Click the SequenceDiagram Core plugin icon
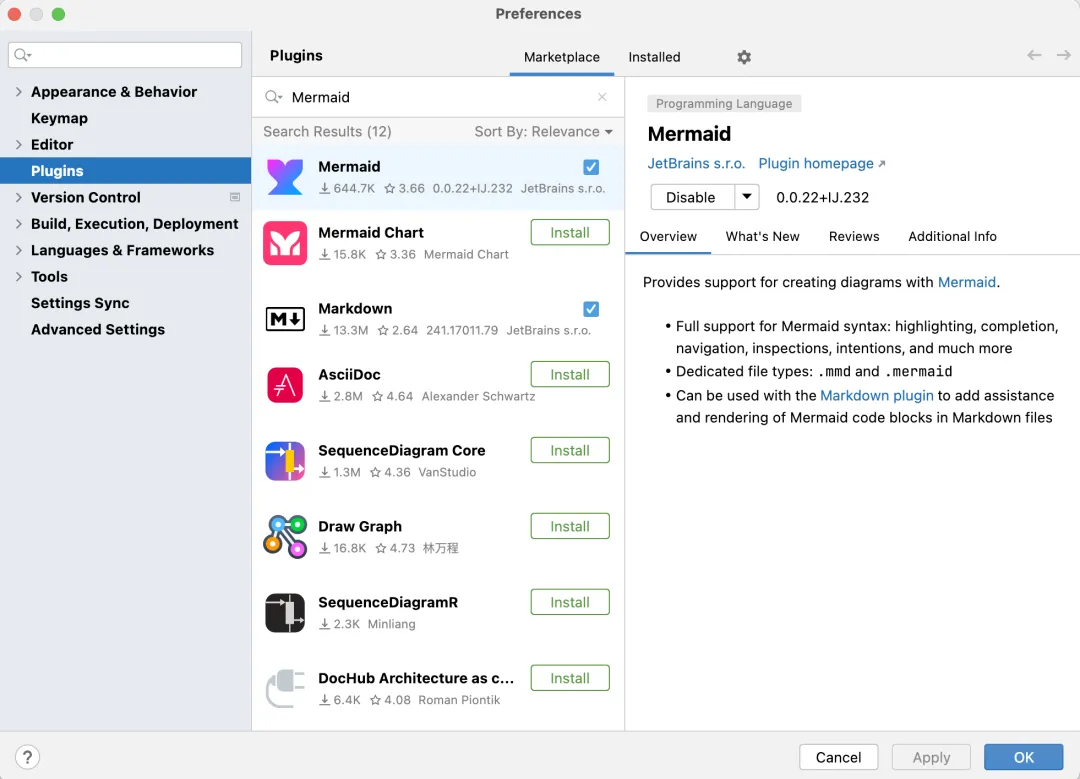Viewport: 1080px width, 779px height. point(284,461)
